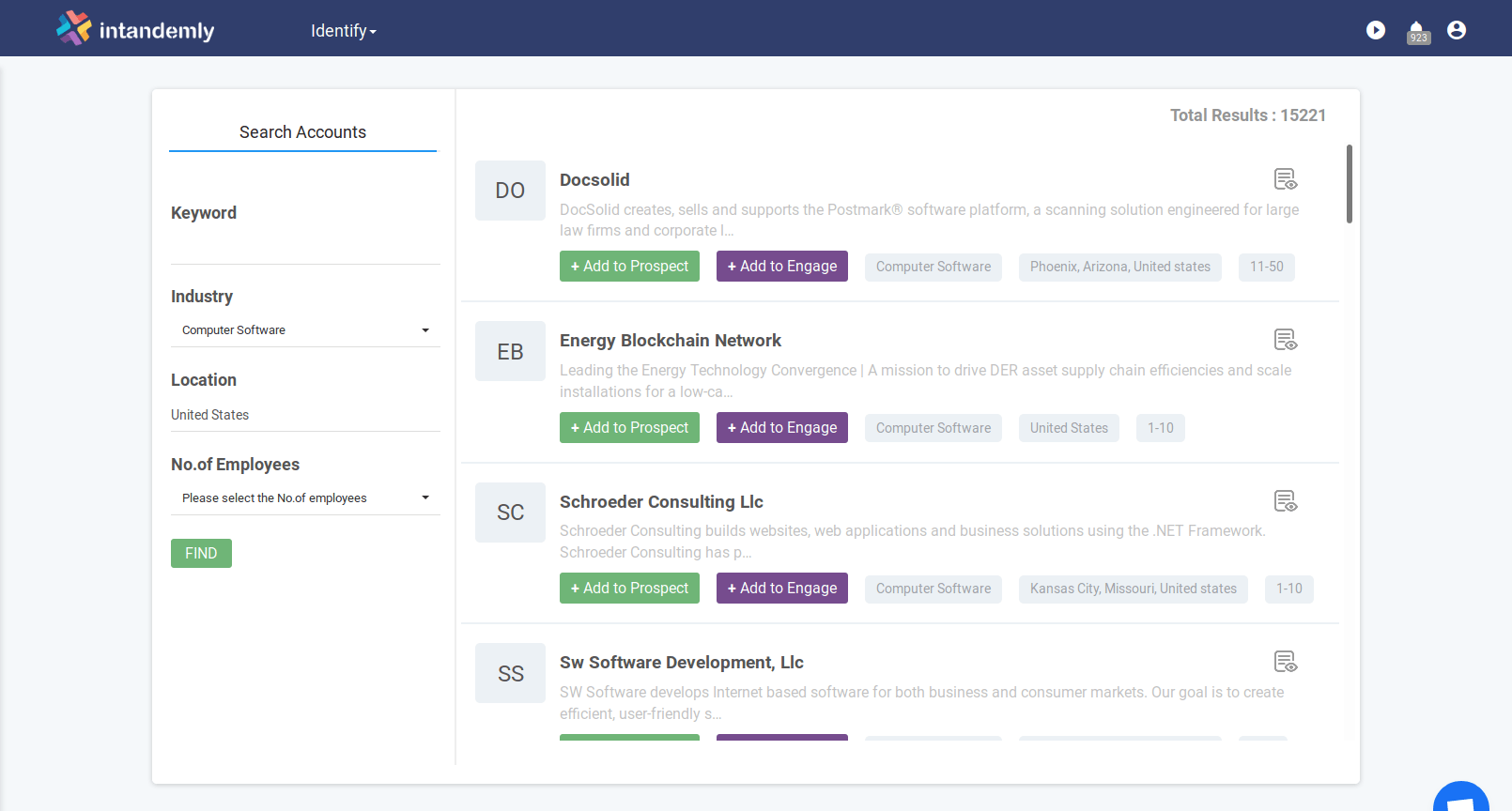Expand the Industry Computer Software dropdown
The width and height of the screenshot is (1512, 811).
(x=305, y=330)
